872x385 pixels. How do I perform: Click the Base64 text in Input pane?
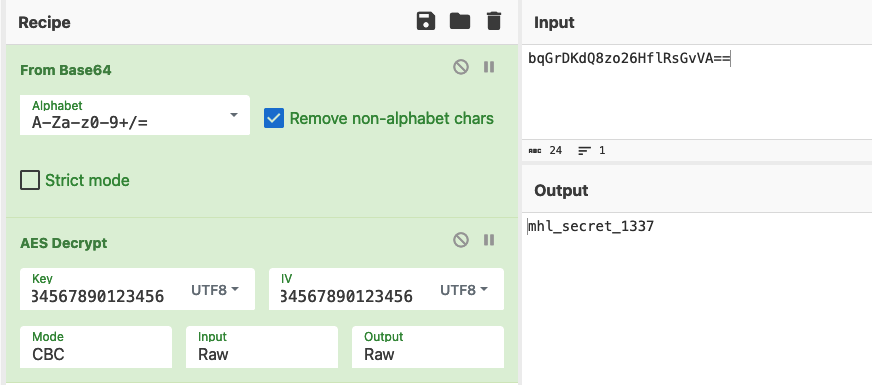(x=628, y=58)
